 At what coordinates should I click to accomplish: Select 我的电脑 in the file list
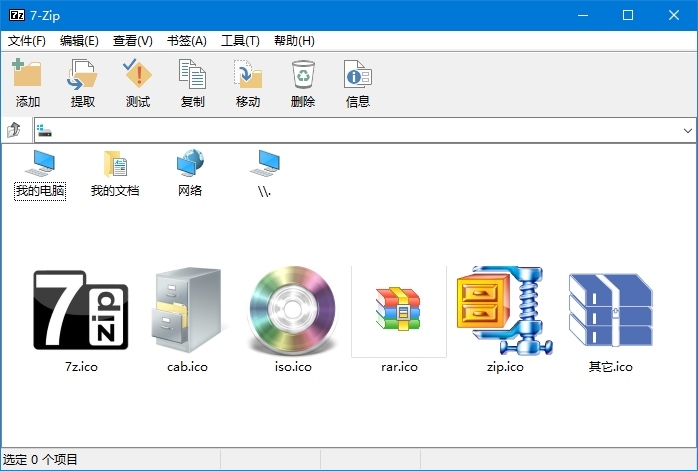40,172
